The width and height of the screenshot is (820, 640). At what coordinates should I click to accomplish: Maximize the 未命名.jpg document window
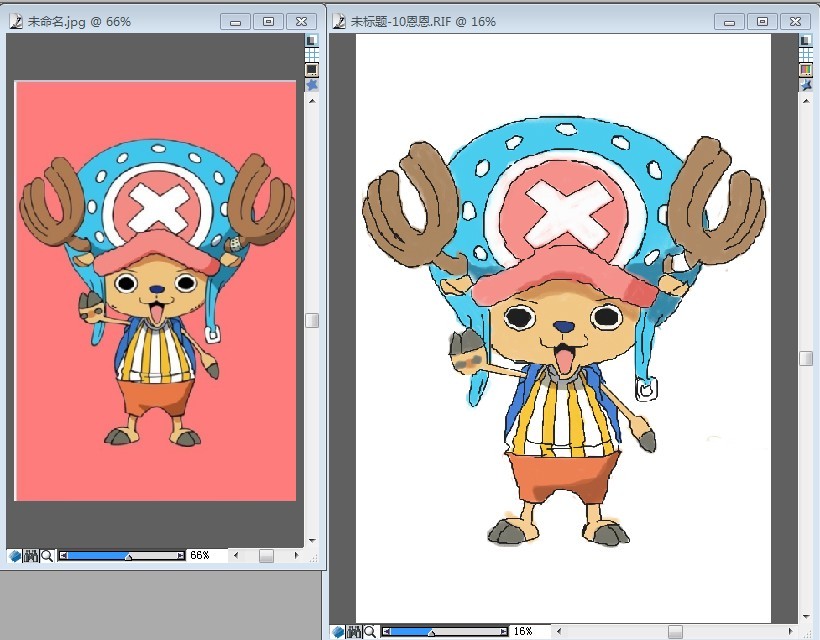point(268,21)
